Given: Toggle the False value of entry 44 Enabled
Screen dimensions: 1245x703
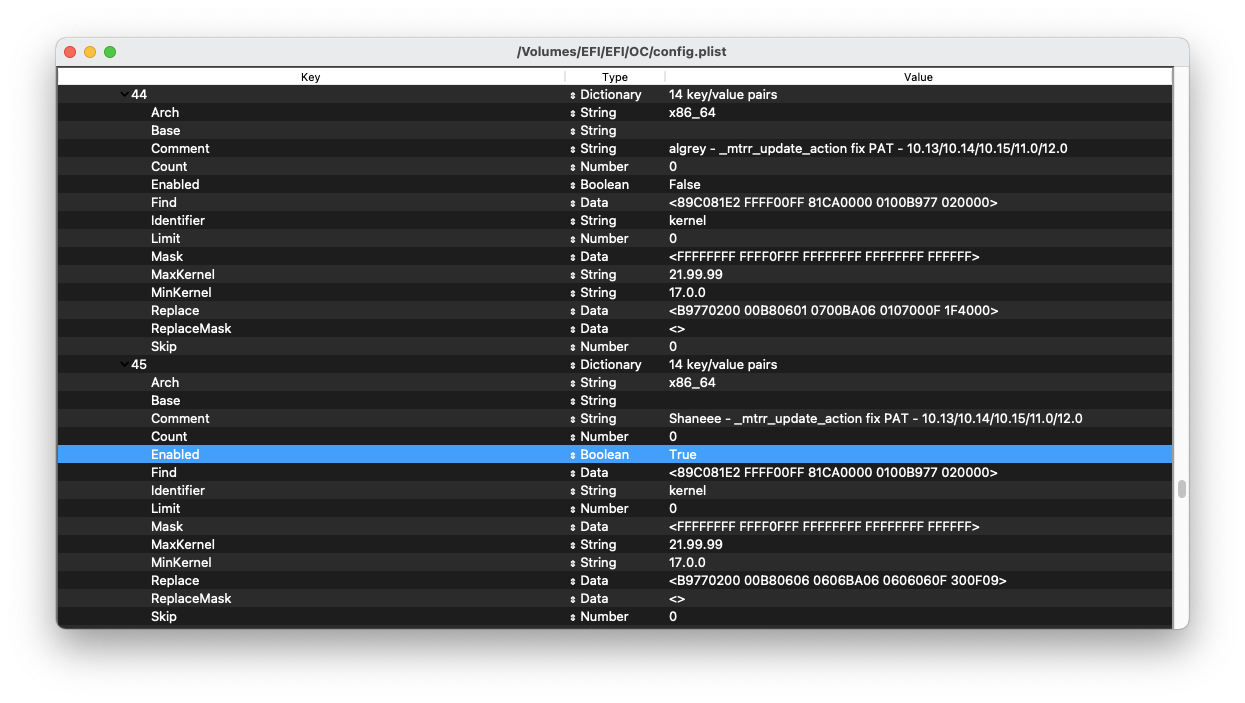Looking at the screenshot, I should point(684,185).
